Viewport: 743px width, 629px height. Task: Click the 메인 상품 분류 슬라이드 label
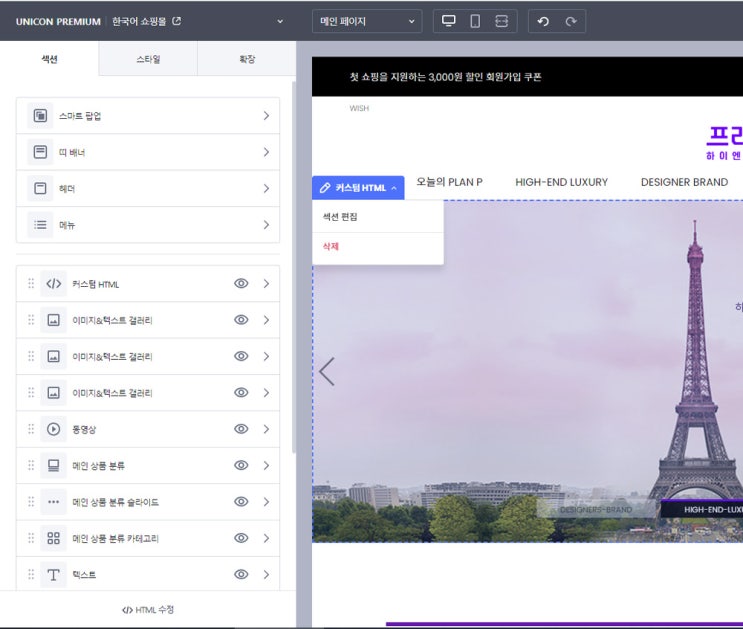(x=116, y=502)
